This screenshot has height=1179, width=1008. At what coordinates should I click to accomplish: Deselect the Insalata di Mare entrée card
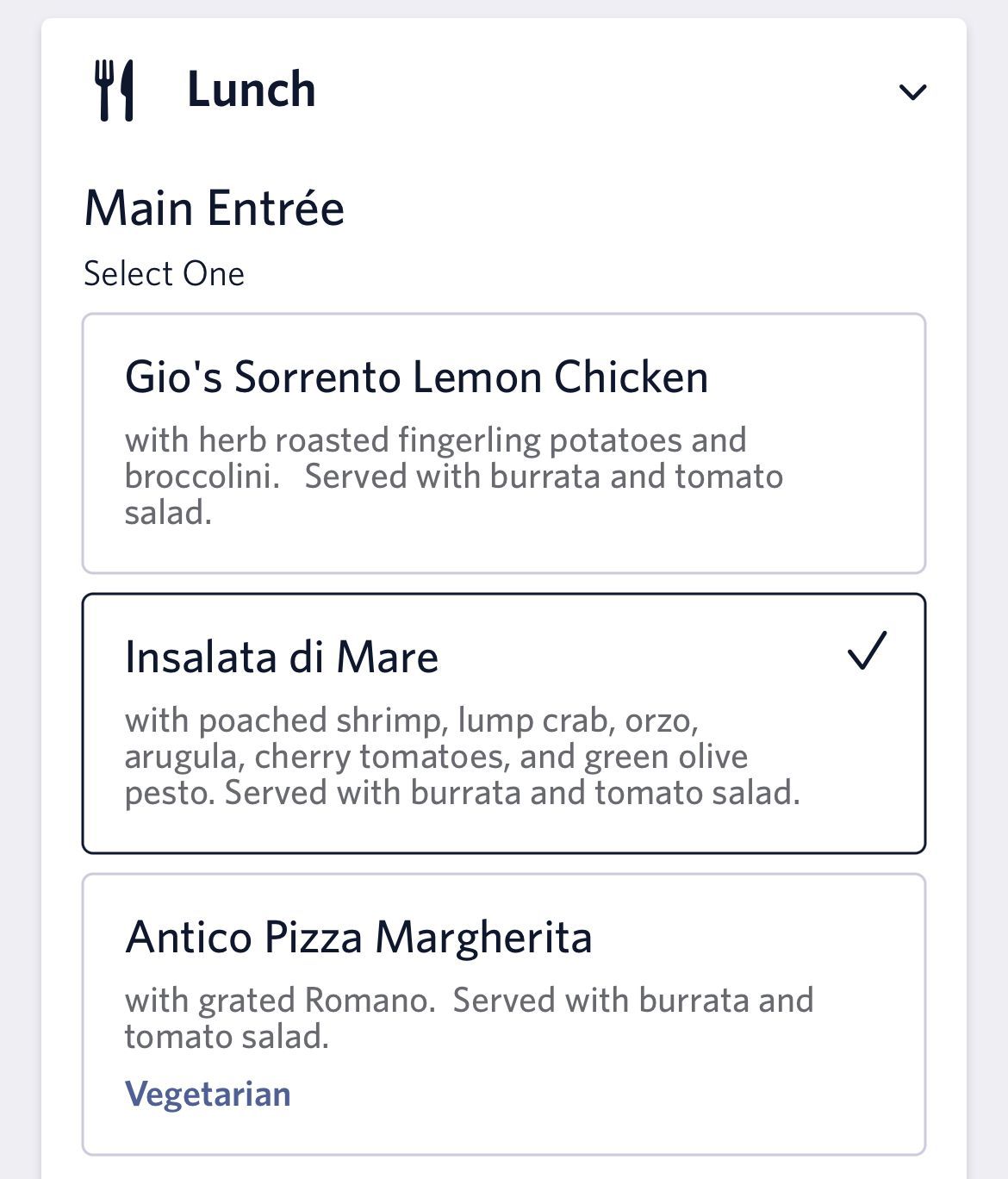coord(504,723)
